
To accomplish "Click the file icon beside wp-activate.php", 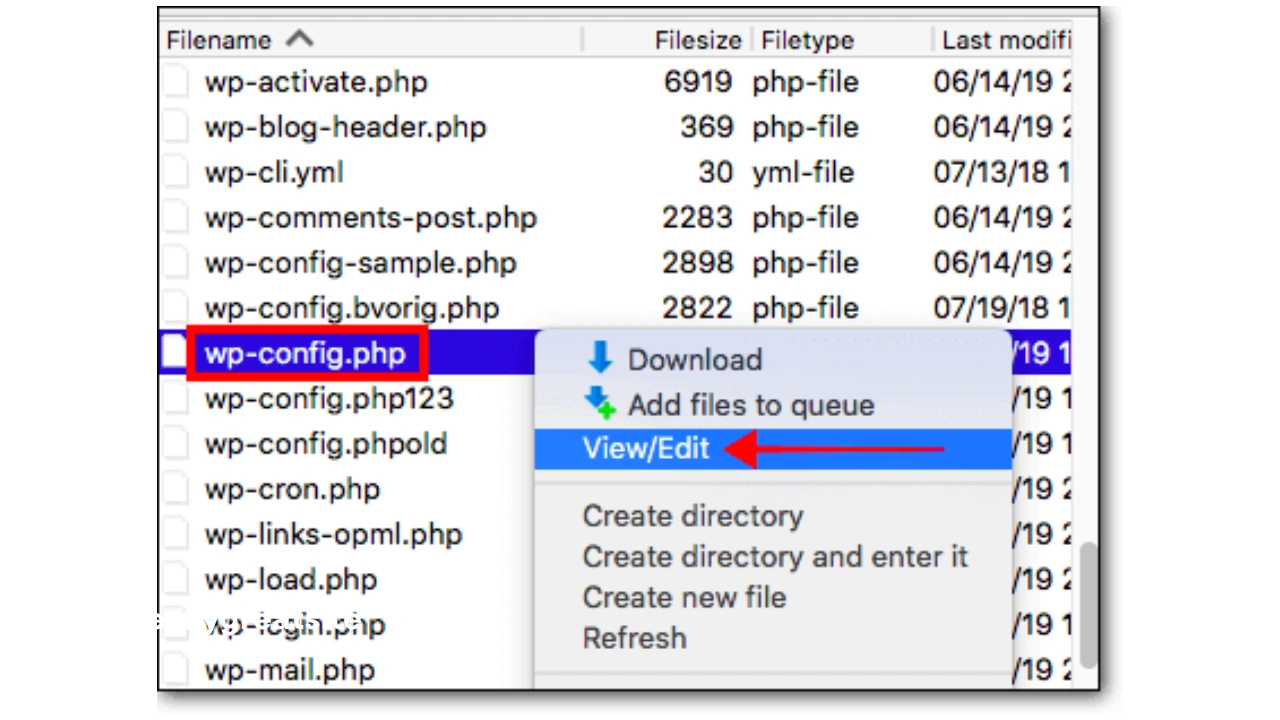I will click(175, 82).
